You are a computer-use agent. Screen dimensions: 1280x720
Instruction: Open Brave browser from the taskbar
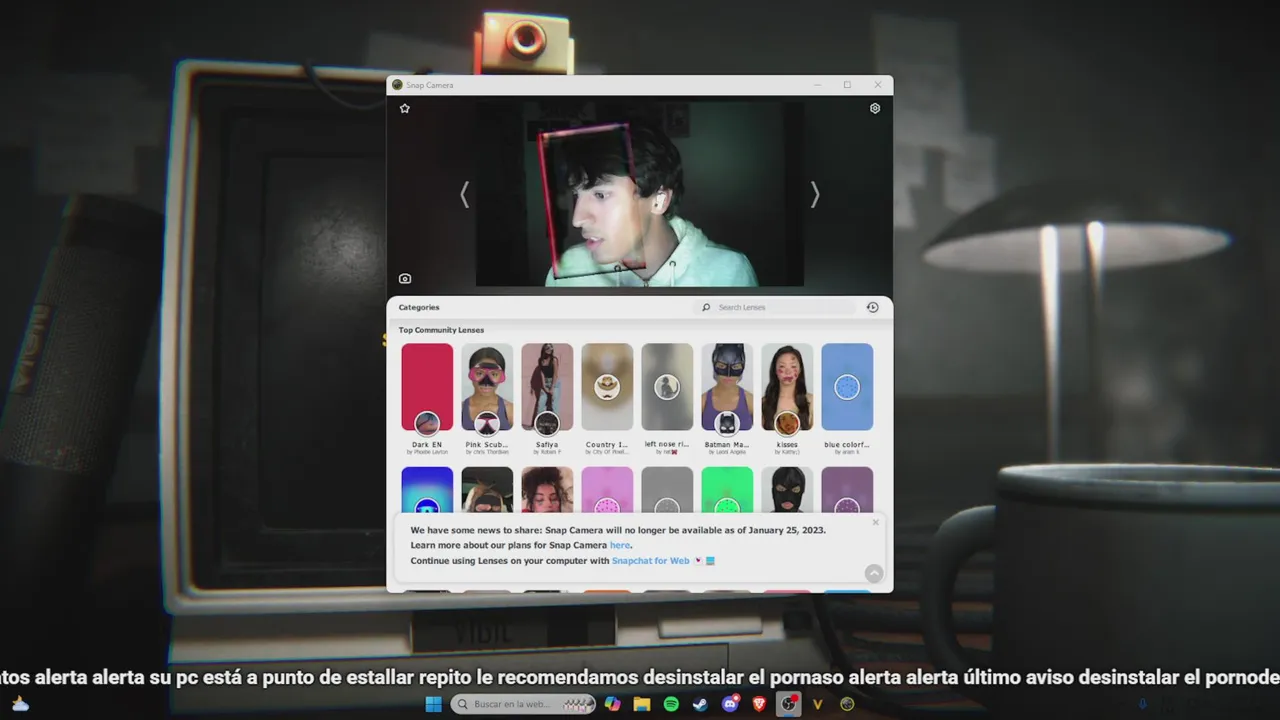point(759,704)
